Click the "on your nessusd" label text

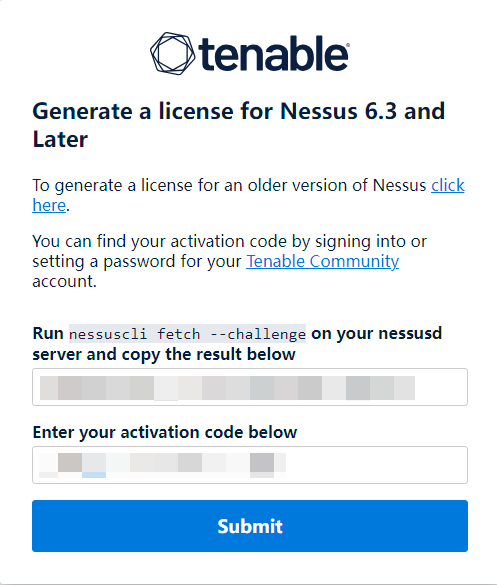pyautogui.click(x=376, y=333)
